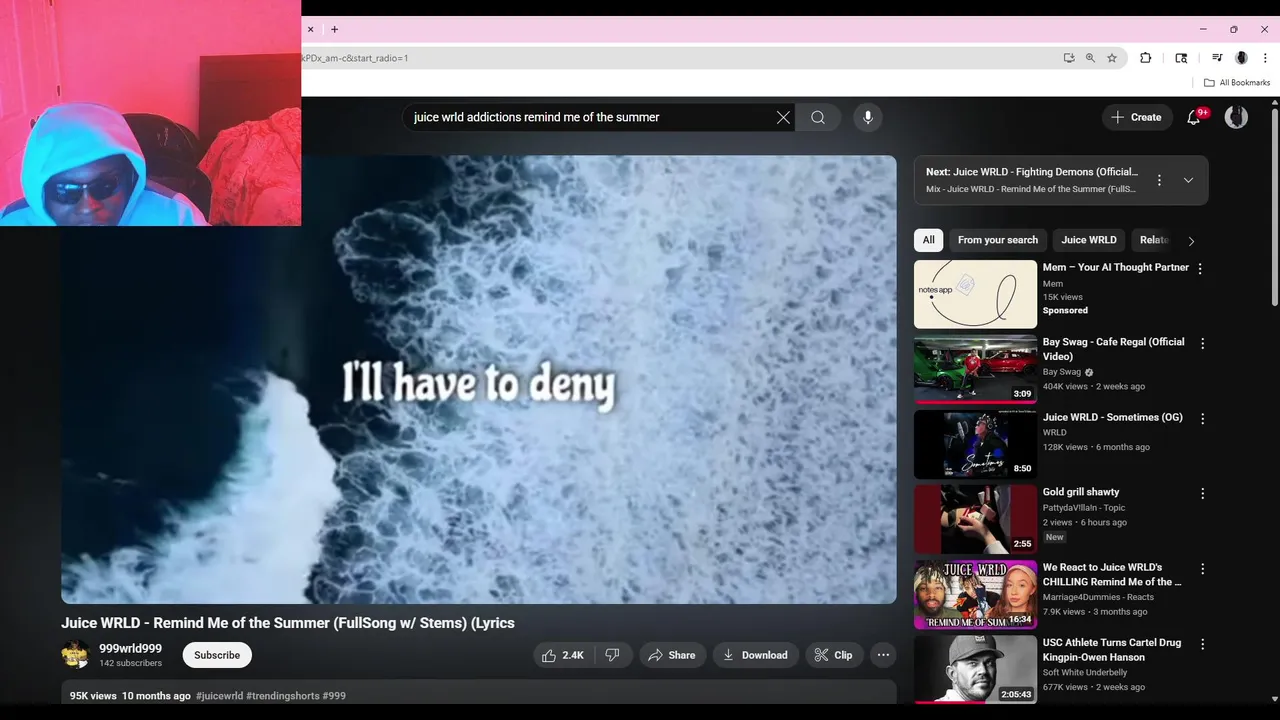1280x720 pixels.
Task: Open options for Bay Swag video
Action: pos(1202,343)
